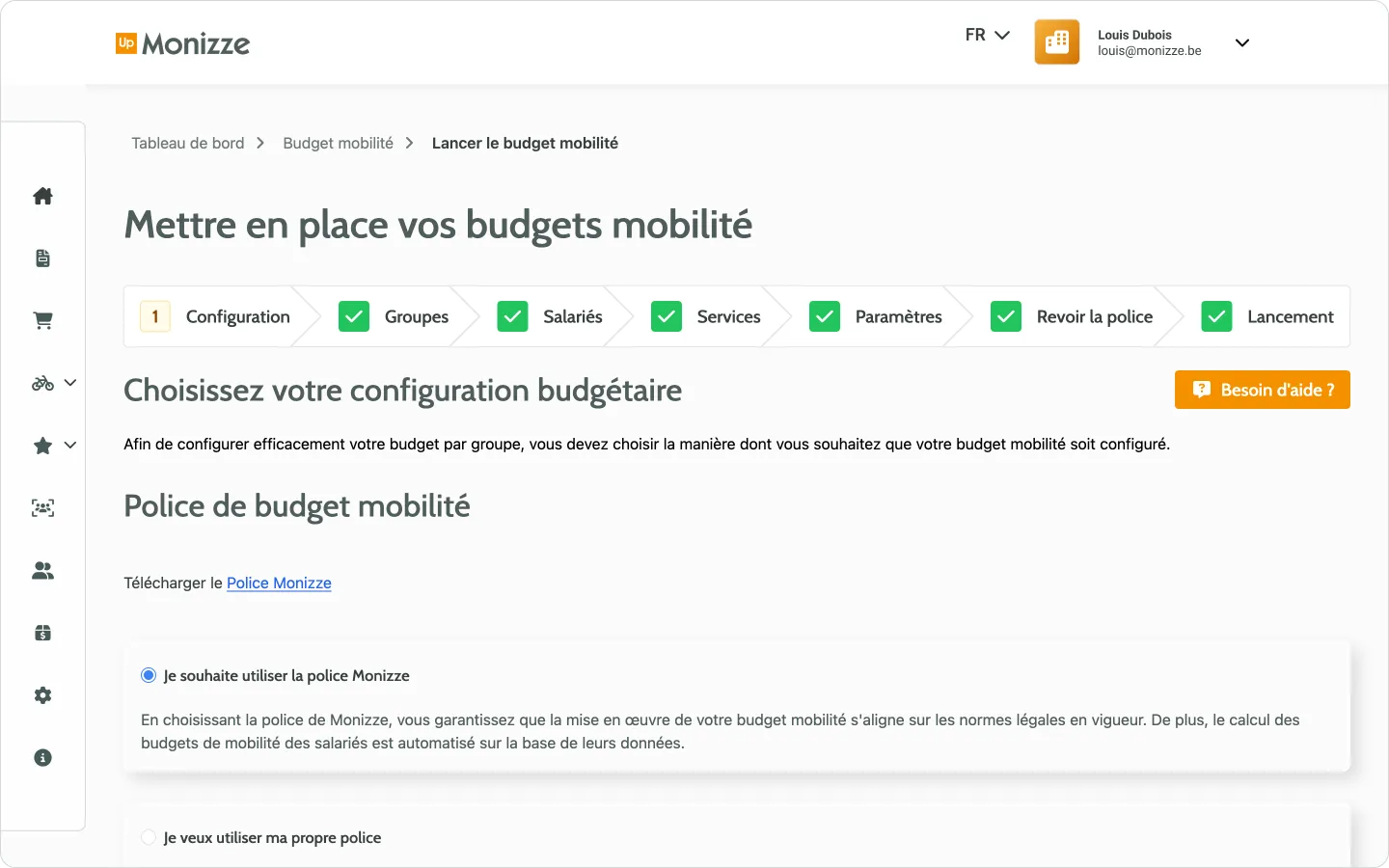Go to the Lancement step
The height and width of the screenshot is (868, 1389).
[1291, 316]
